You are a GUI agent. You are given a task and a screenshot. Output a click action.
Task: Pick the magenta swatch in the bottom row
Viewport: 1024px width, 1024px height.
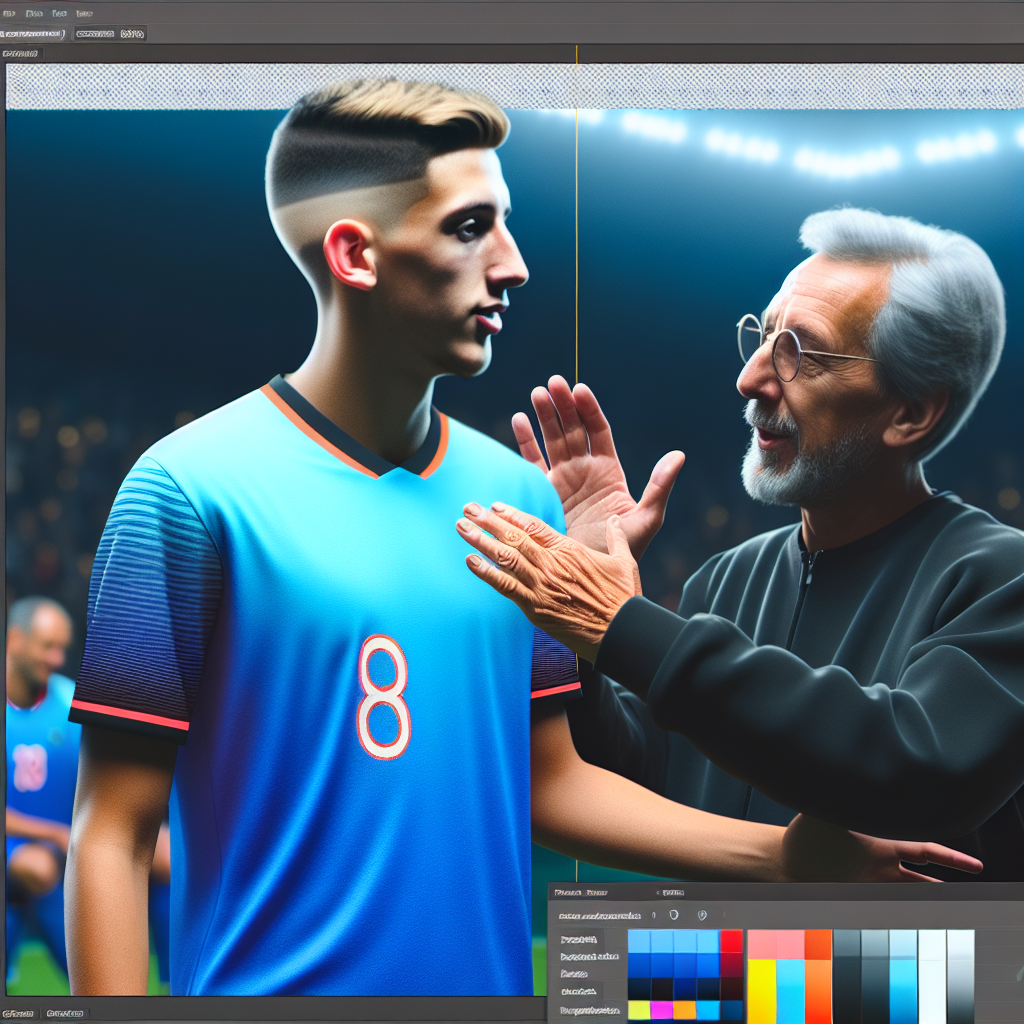point(661,1010)
